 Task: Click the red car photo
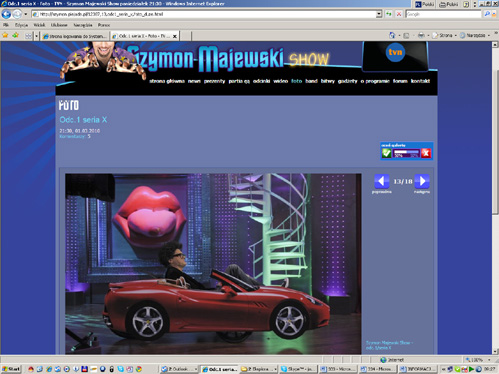[213, 264]
